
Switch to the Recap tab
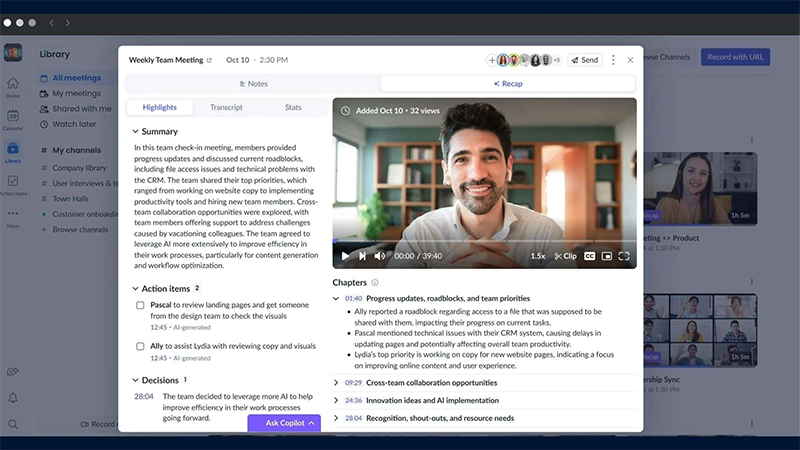508,84
